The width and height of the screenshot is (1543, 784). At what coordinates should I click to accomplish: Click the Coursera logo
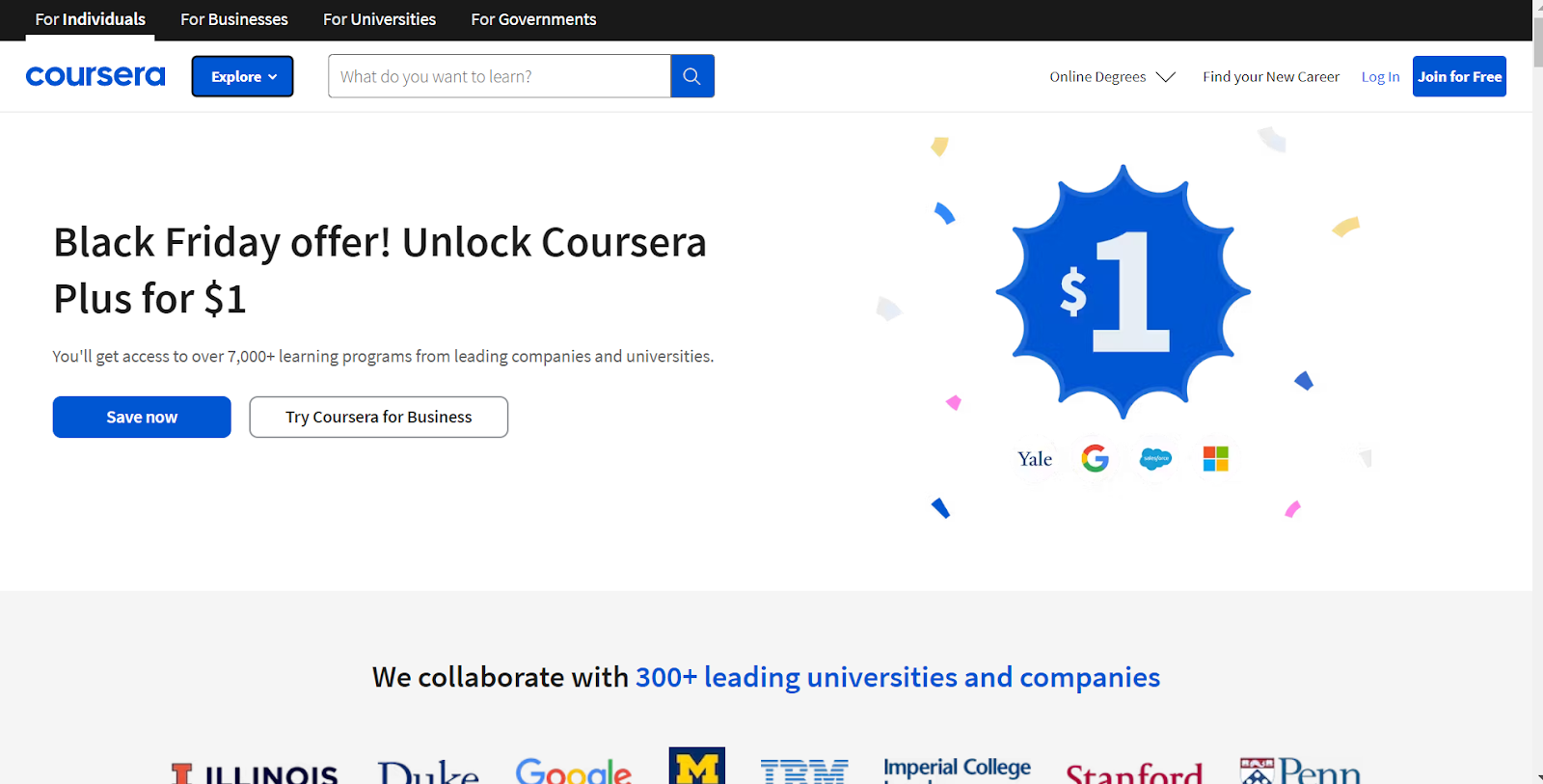click(x=95, y=76)
